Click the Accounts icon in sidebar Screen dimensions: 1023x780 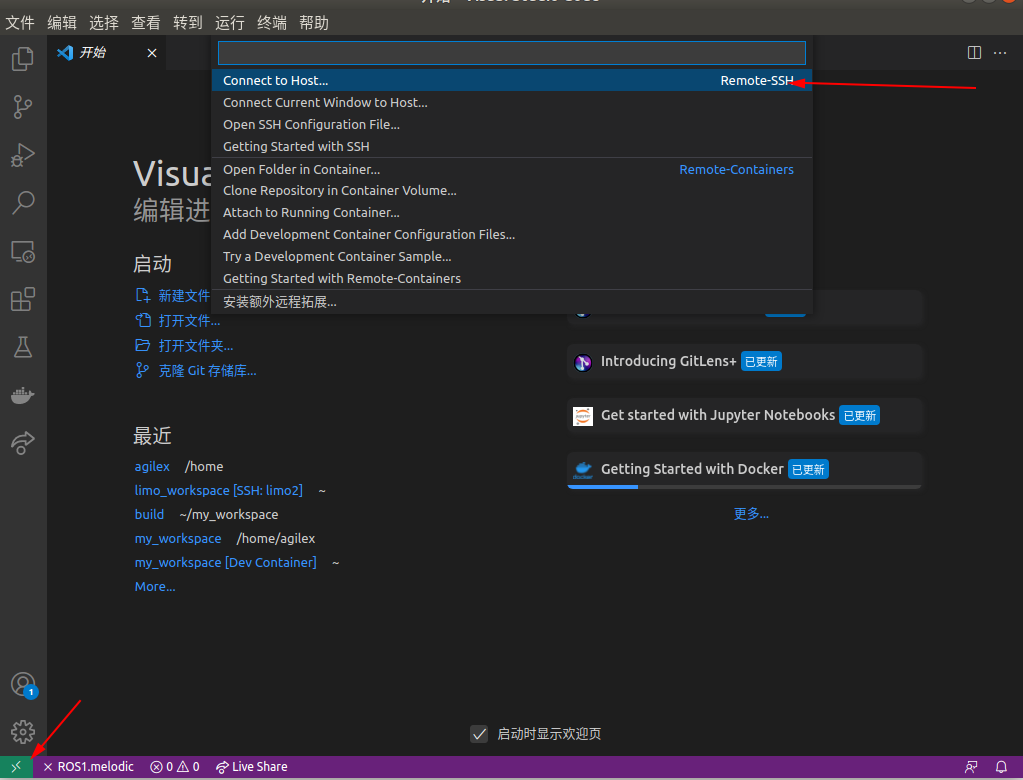click(22, 684)
